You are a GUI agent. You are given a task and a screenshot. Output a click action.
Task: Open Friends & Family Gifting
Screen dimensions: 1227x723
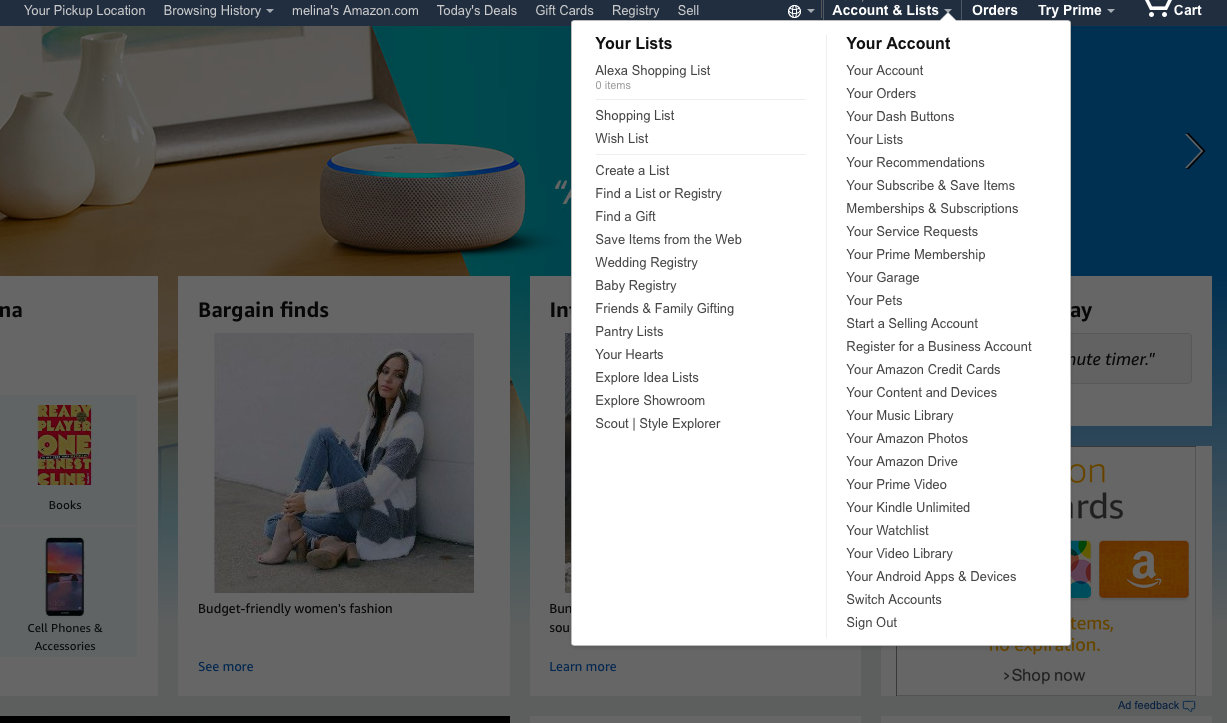click(x=664, y=308)
